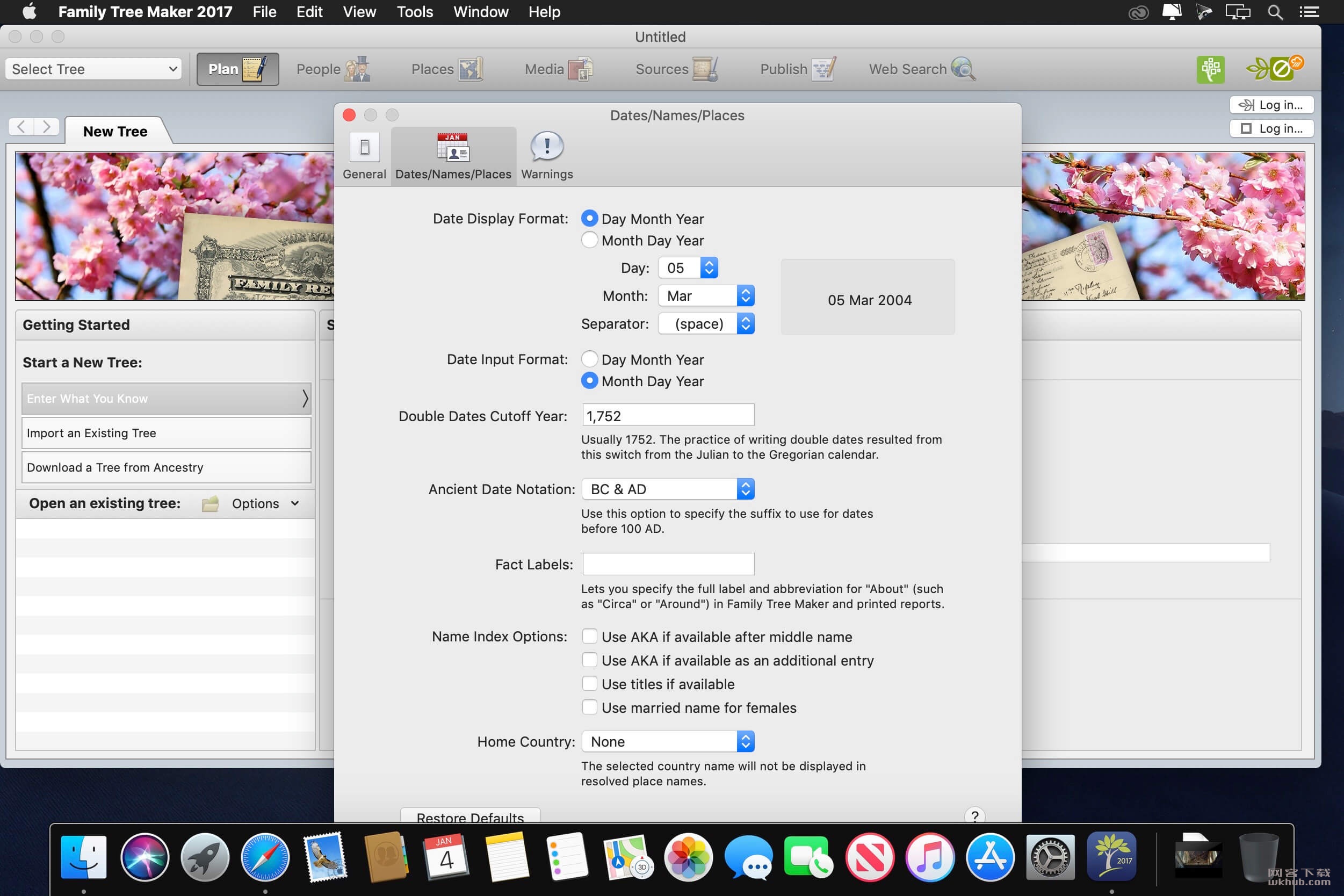Open the Help menu
Viewport: 1344px width, 896px height.
pos(544,12)
